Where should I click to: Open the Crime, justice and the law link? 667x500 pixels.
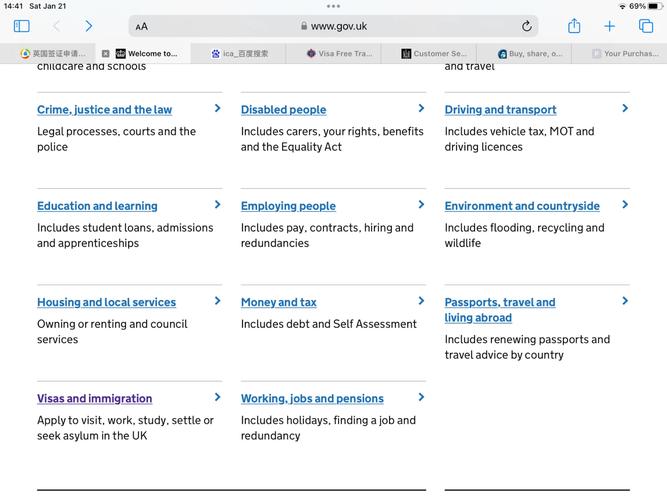pos(104,110)
